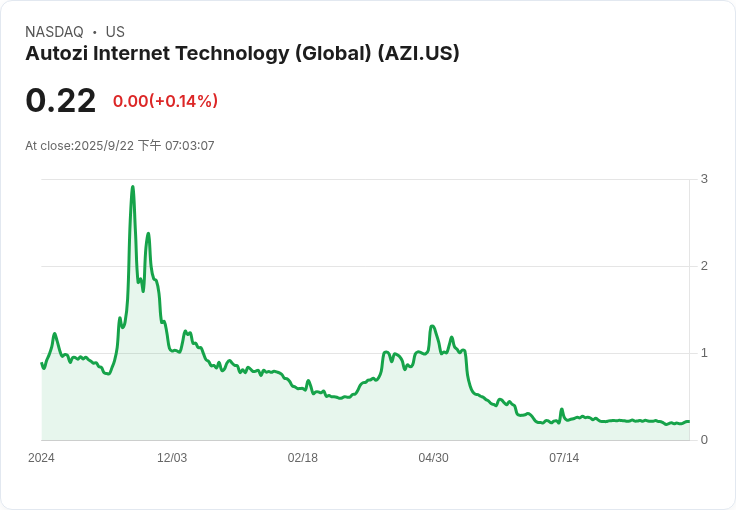This screenshot has height=510, width=736.
Task: Click the y-axis label 3
Action: tap(704, 179)
